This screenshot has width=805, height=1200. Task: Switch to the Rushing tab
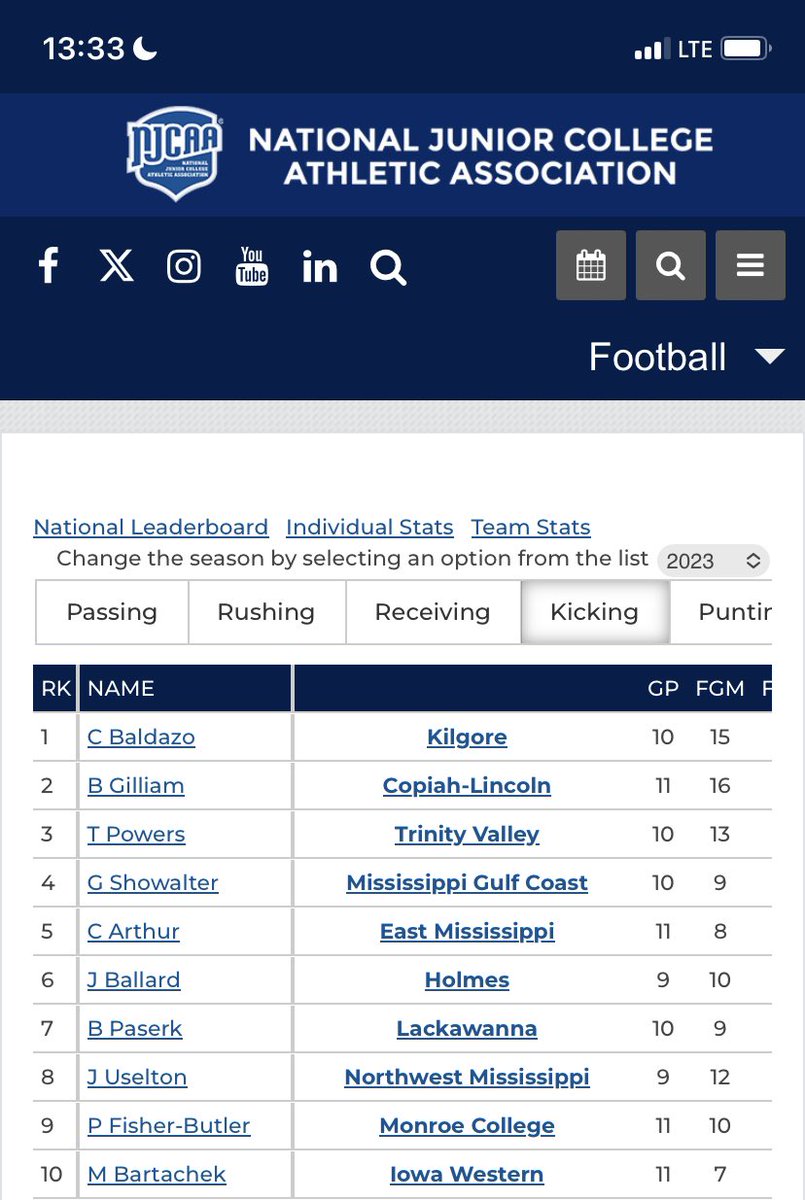click(x=266, y=612)
